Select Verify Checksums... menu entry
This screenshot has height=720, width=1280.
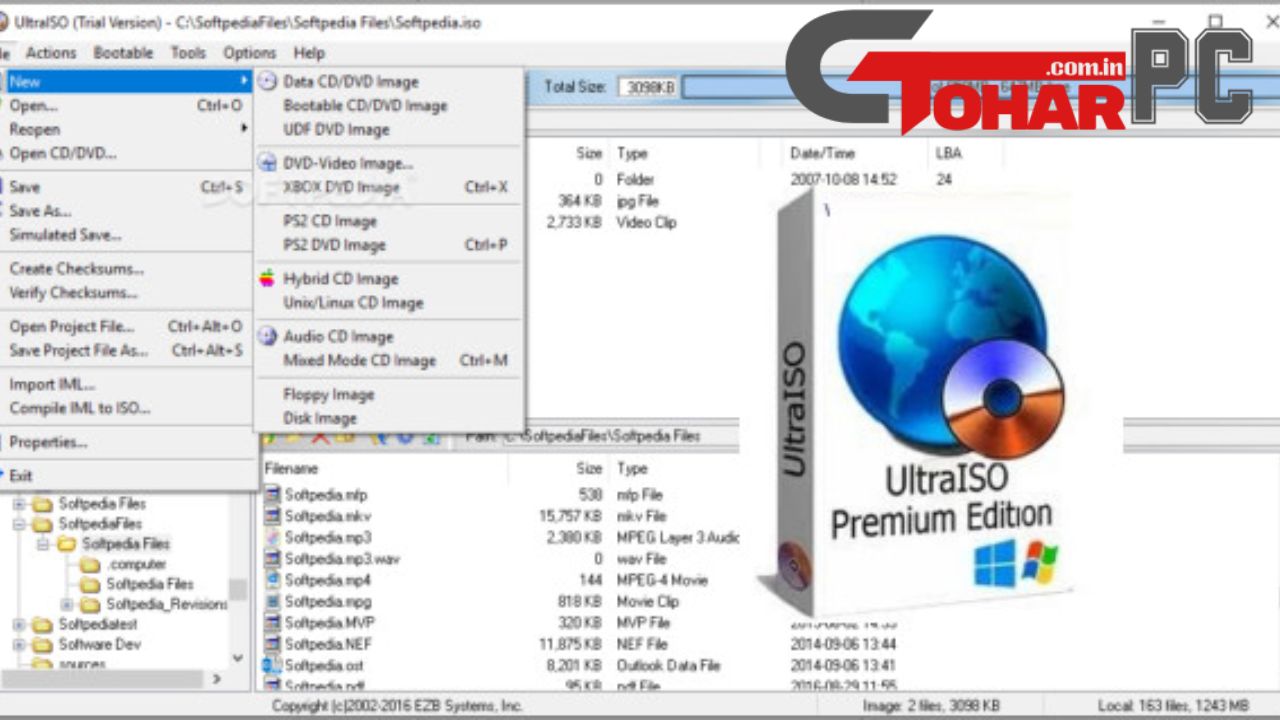[x=126, y=293]
